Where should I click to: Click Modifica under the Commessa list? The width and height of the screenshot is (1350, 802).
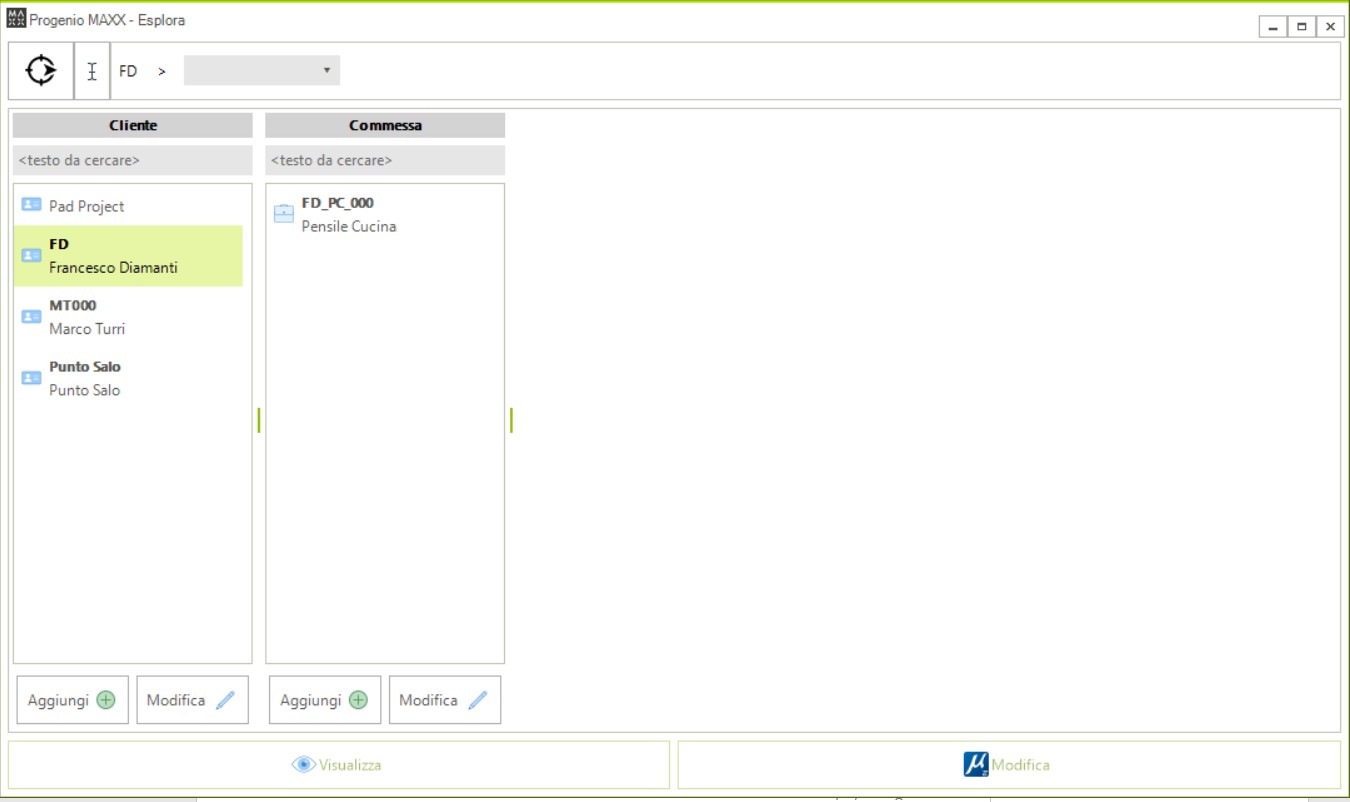[x=445, y=700]
